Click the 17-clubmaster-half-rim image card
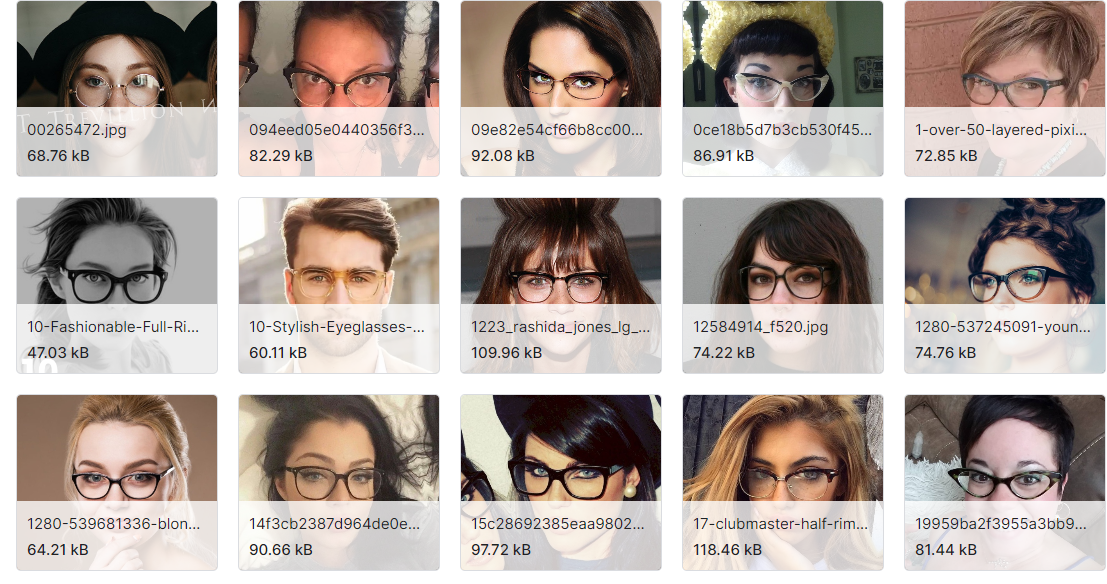This screenshot has height=584, width=1107. pos(782,482)
